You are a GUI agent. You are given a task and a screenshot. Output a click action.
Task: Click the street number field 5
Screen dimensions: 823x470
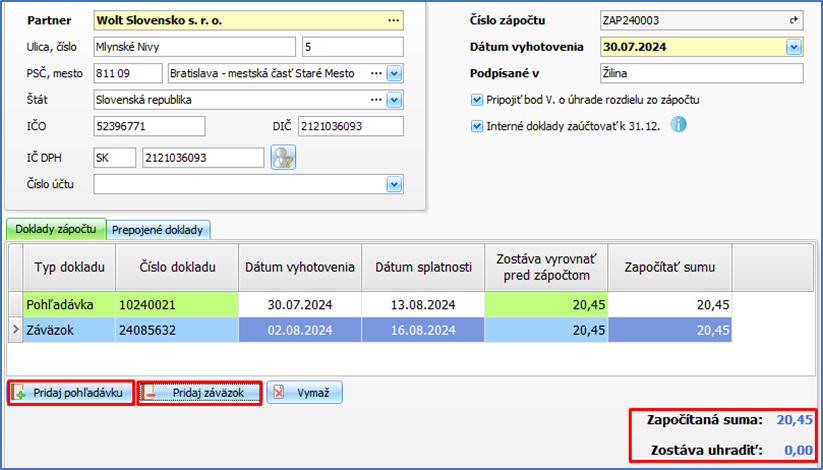353,47
